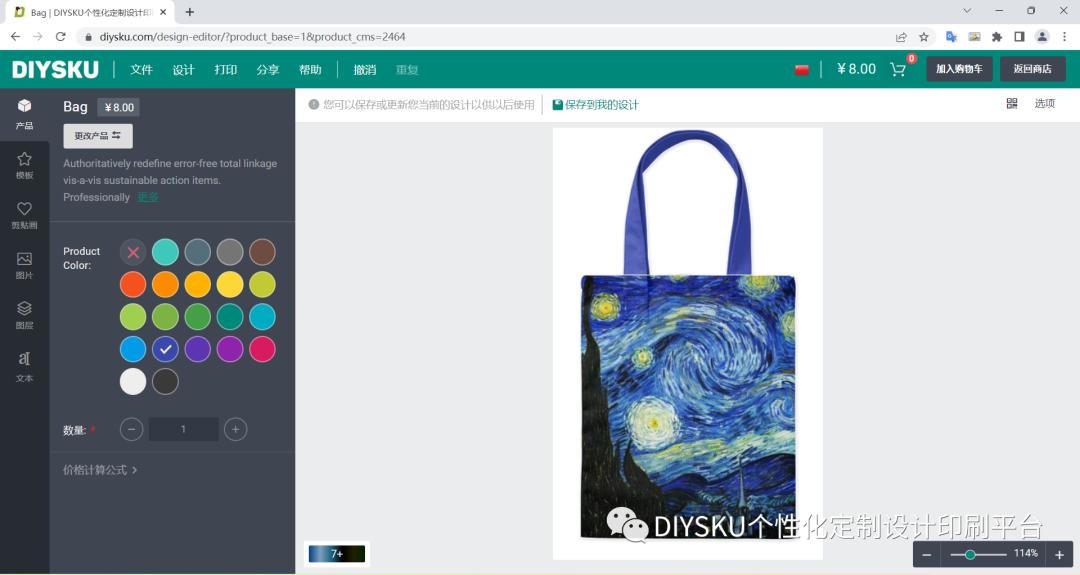Select the checked indigo product color swatch
Screen dimensions: 1080x575
click(x=165, y=349)
